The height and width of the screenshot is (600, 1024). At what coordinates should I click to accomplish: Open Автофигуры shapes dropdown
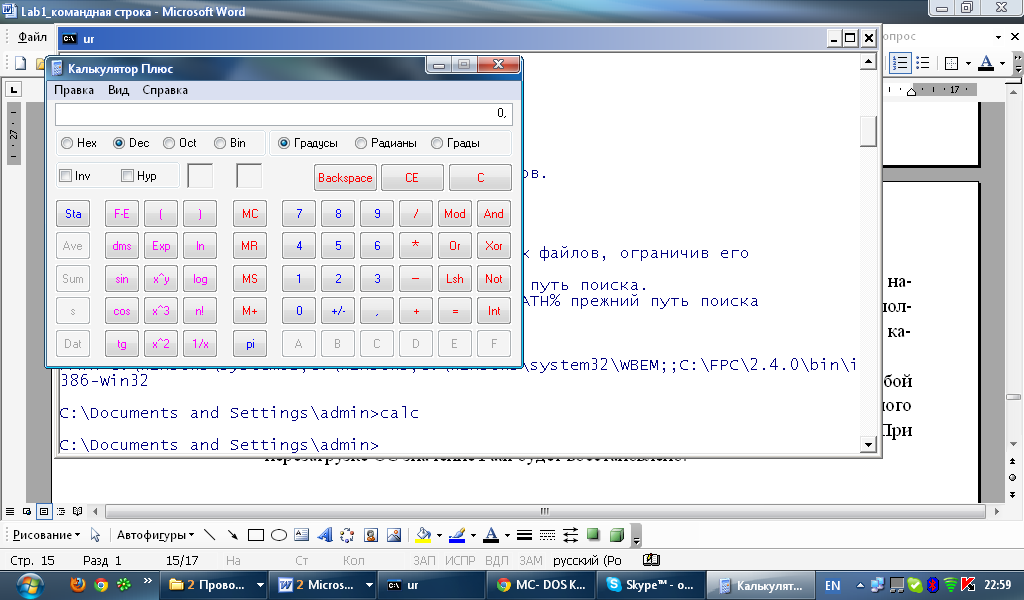point(155,535)
